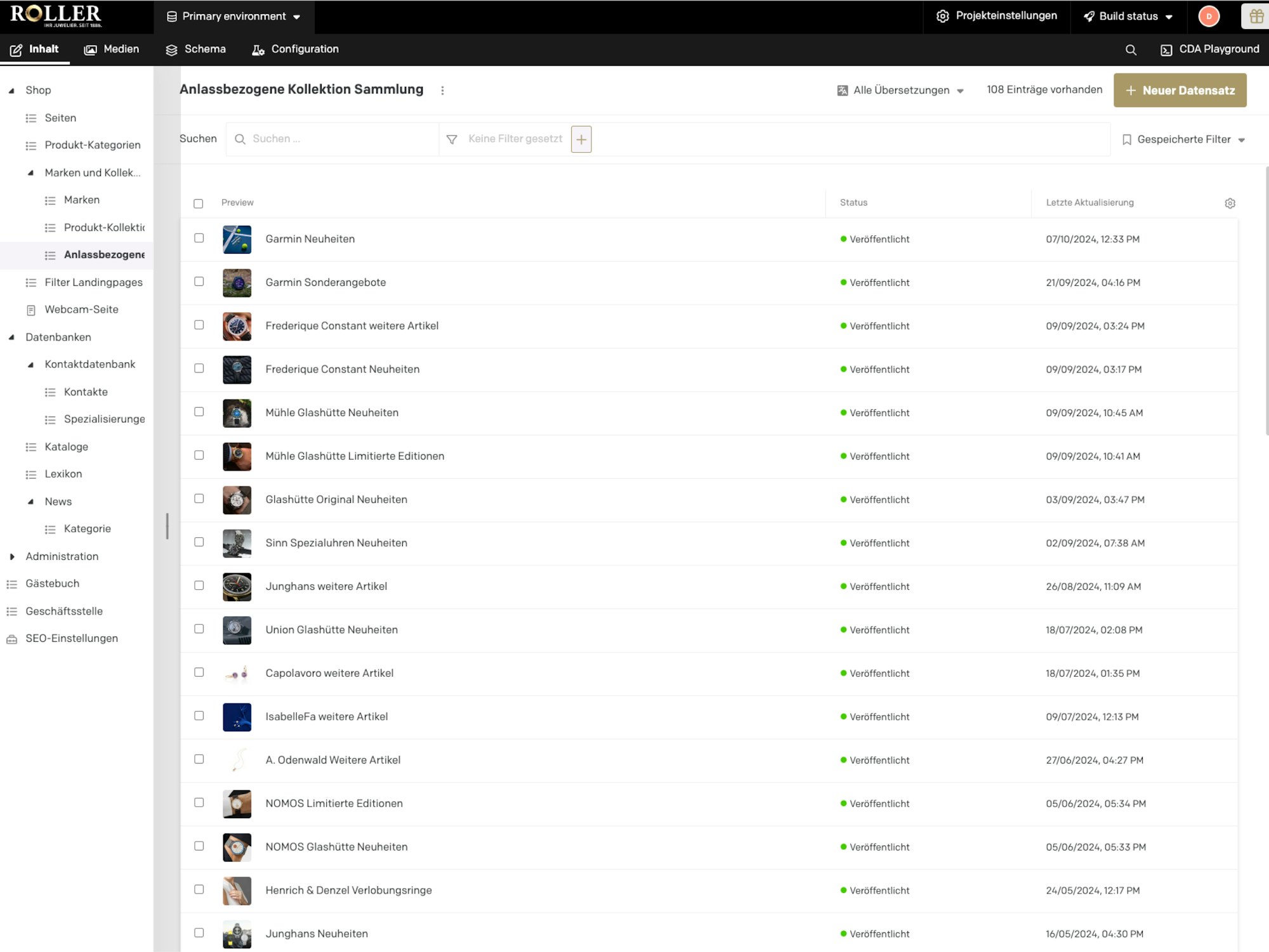Open the three-dot menu beside collection title
This screenshot has height=952, width=1269.
pyautogui.click(x=442, y=90)
